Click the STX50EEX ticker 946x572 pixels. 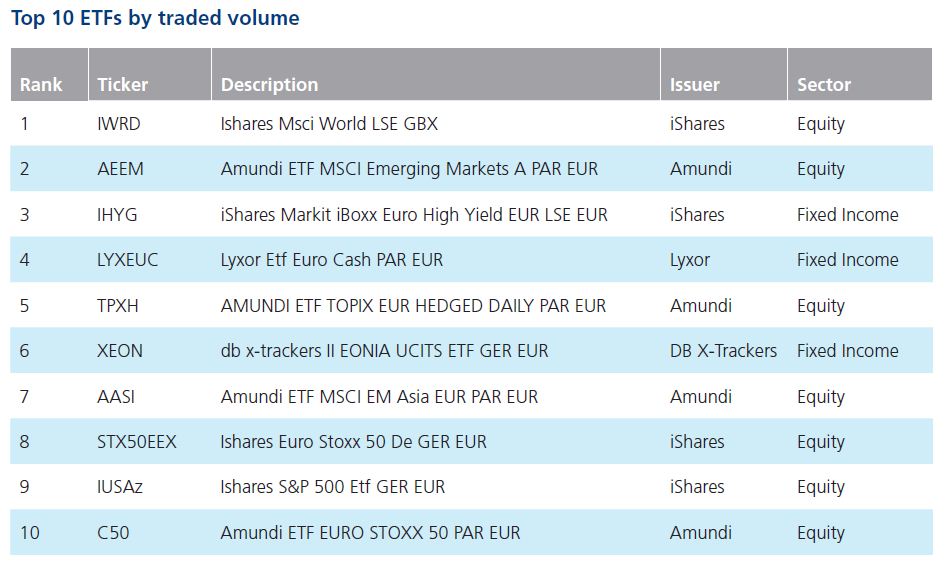(x=136, y=442)
